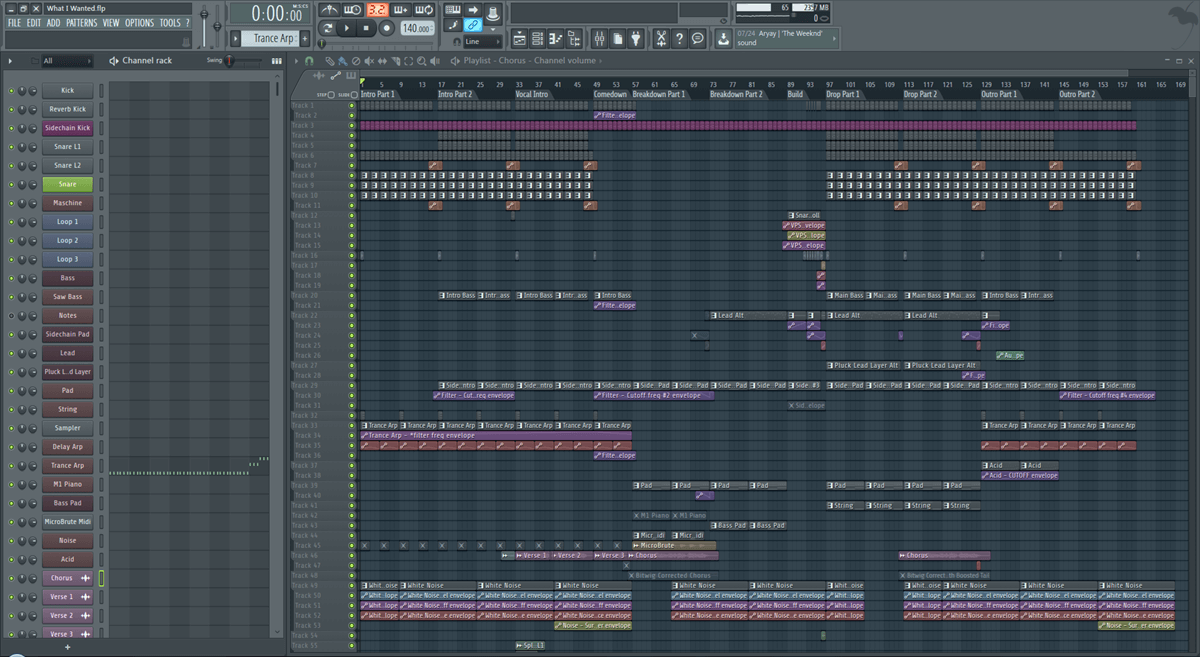Viewport: 1200px width, 657px height.
Task: Click the channel rack graph editor icon
Action: click(x=277, y=61)
